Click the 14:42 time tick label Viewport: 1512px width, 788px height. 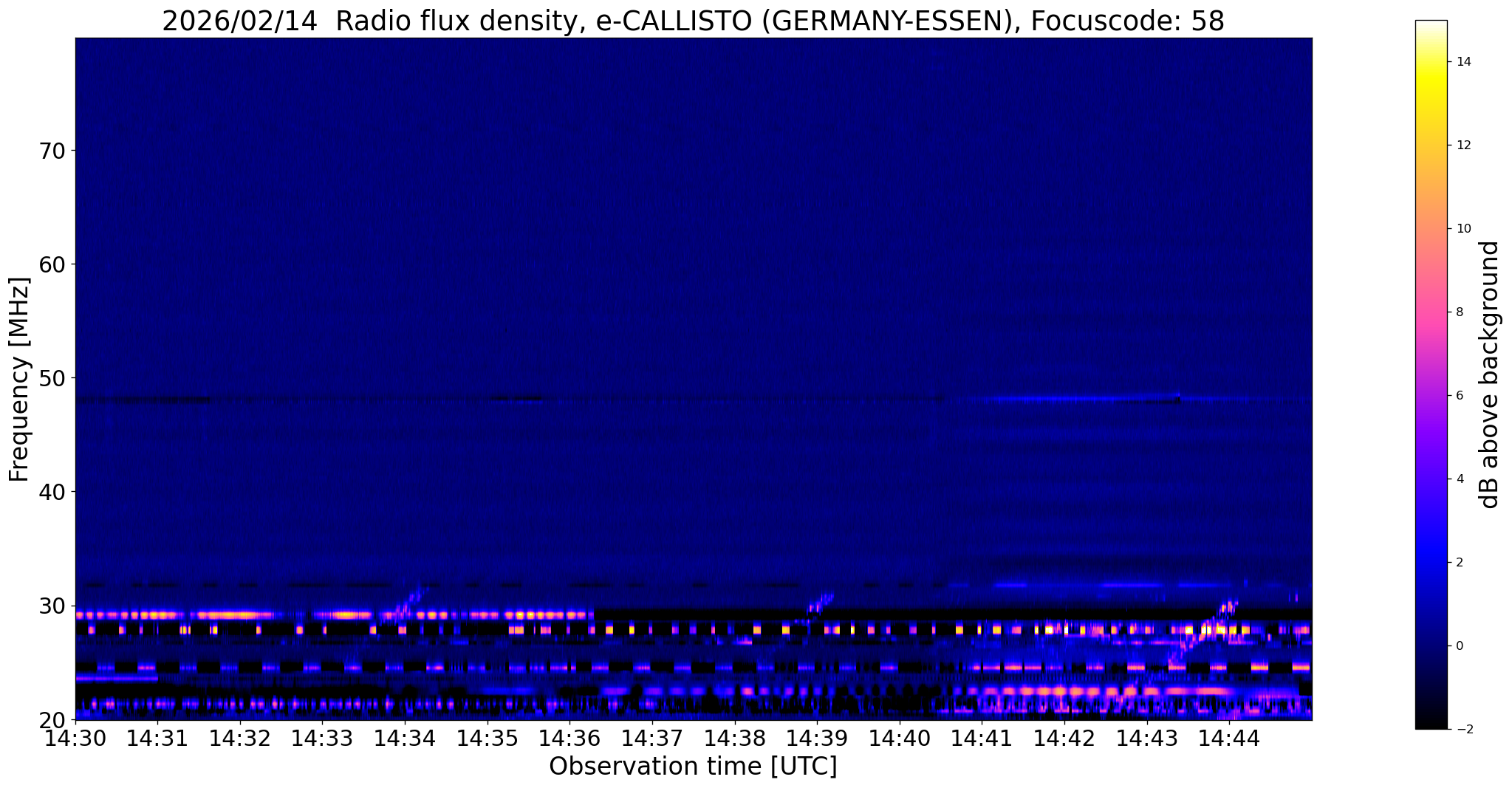[x=1064, y=738]
